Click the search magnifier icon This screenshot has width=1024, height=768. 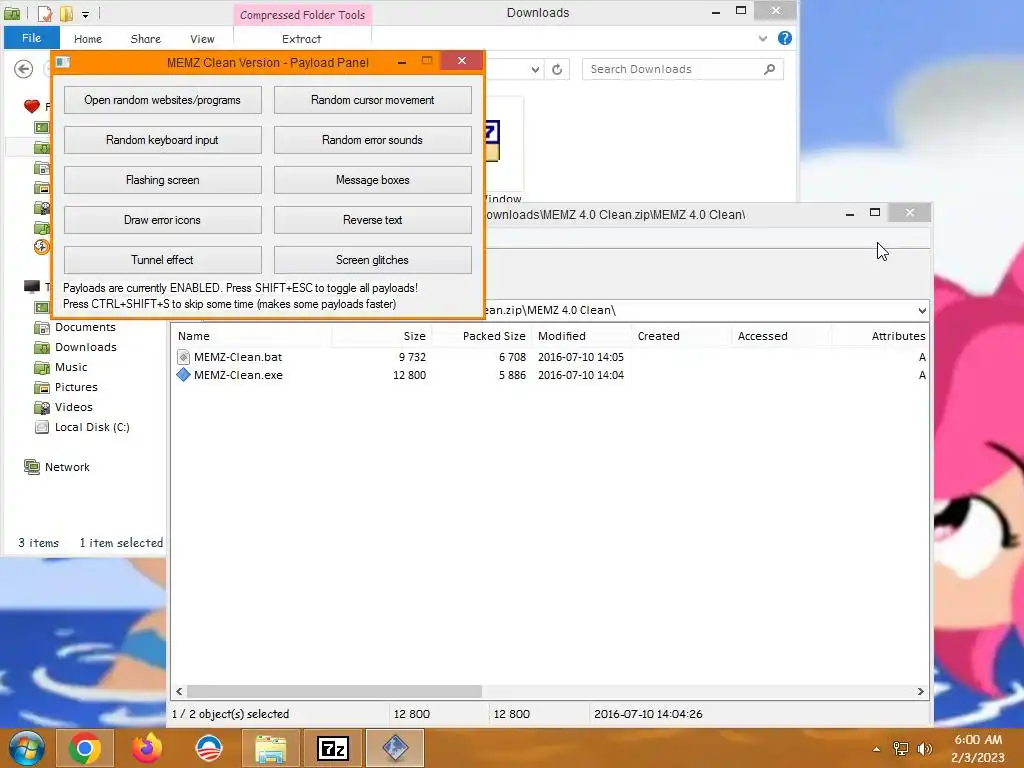coord(770,69)
